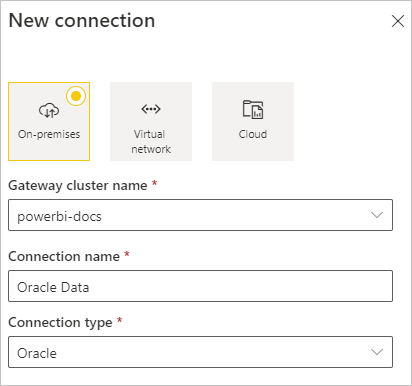The image size is (412, 386).
Task: Open the Gateway cluster name dropdown
Action: [x=200, y=215]
